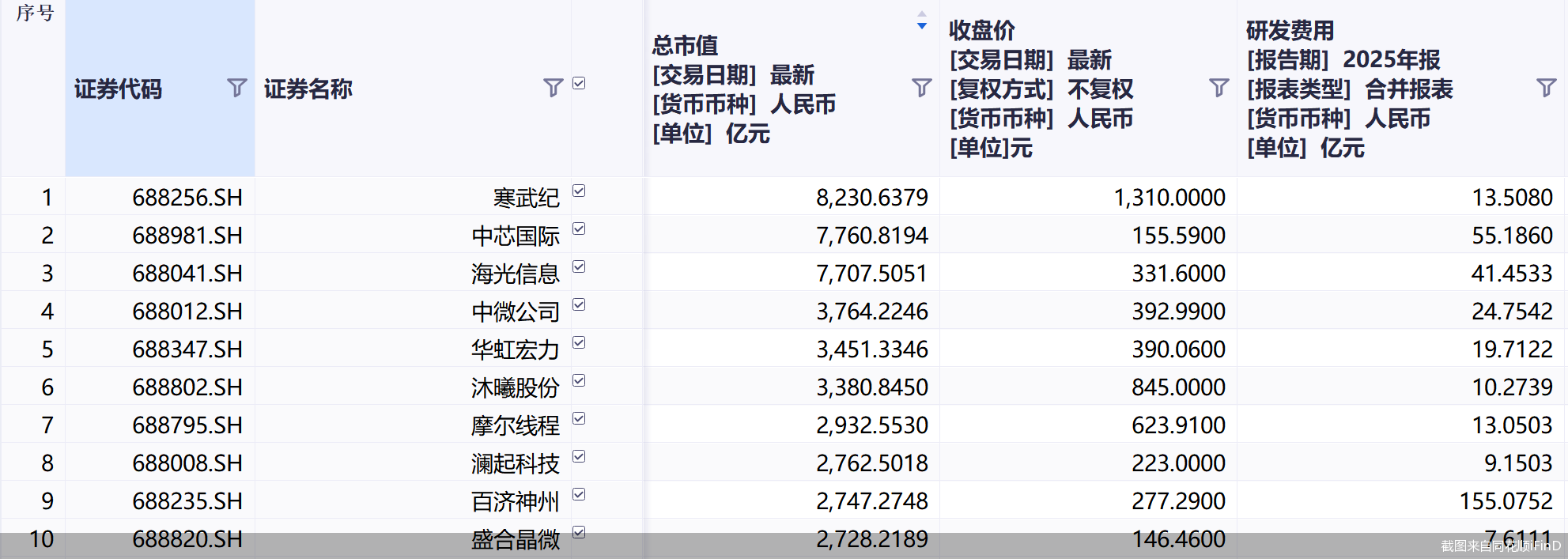Viewport: 1568px width, 559px height.
Task: Open filter for 证券代码 column
Action: click(236, 88)
